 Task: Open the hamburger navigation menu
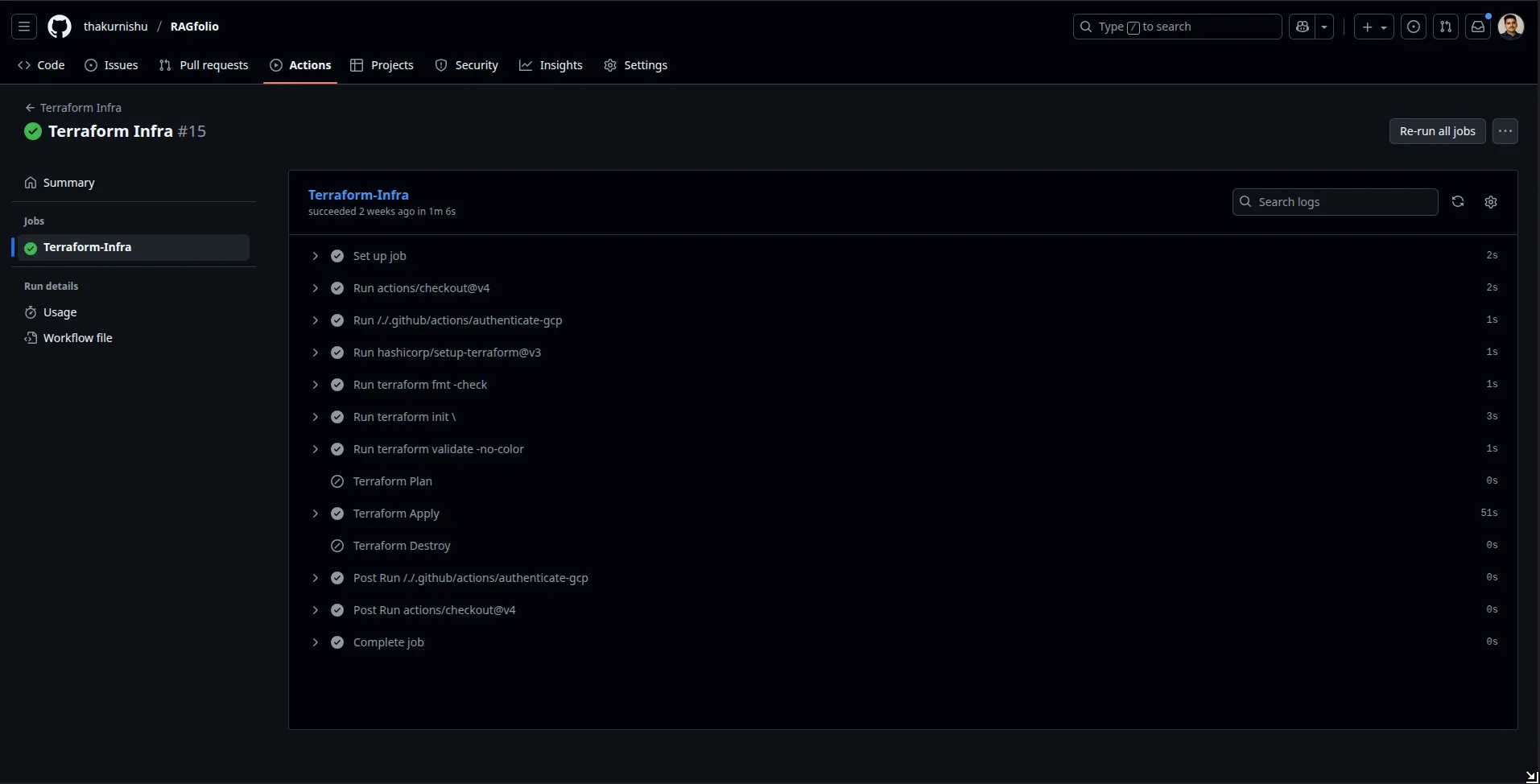24,27
